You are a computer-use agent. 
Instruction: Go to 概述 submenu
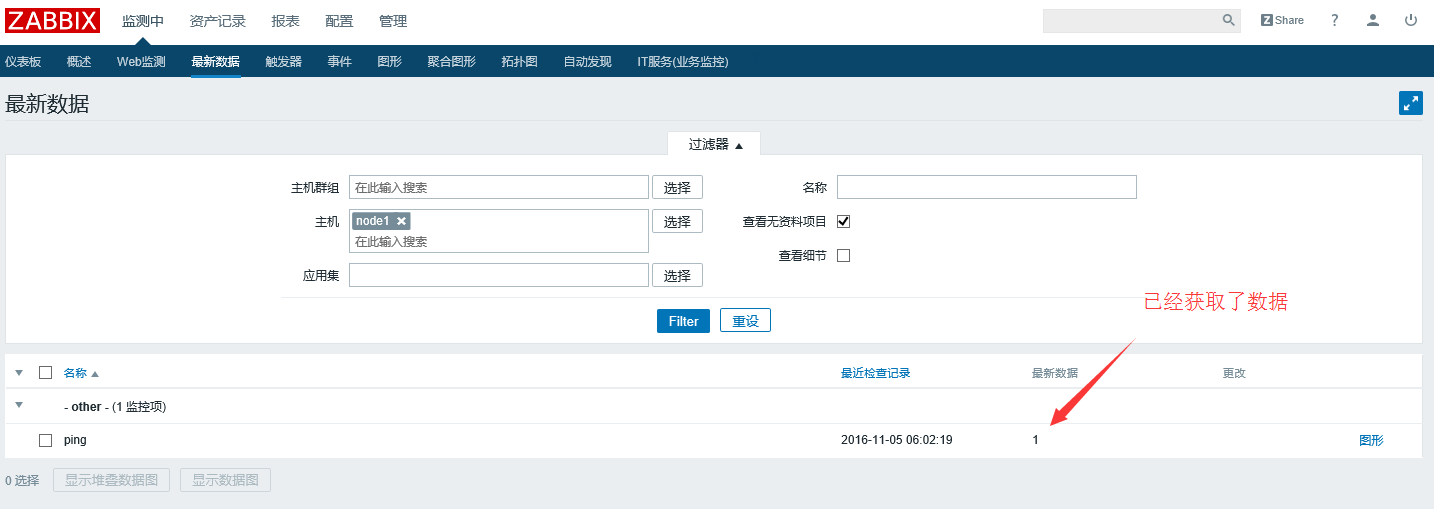pos(79,62)
